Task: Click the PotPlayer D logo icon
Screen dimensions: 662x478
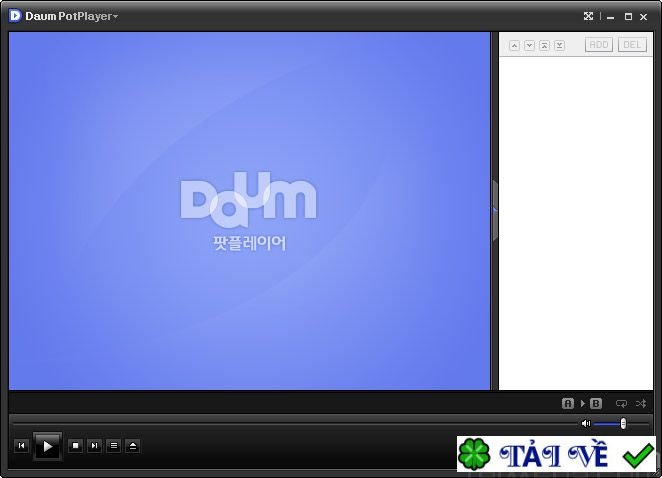Action: pyautogui.click(x=15, y=16)
